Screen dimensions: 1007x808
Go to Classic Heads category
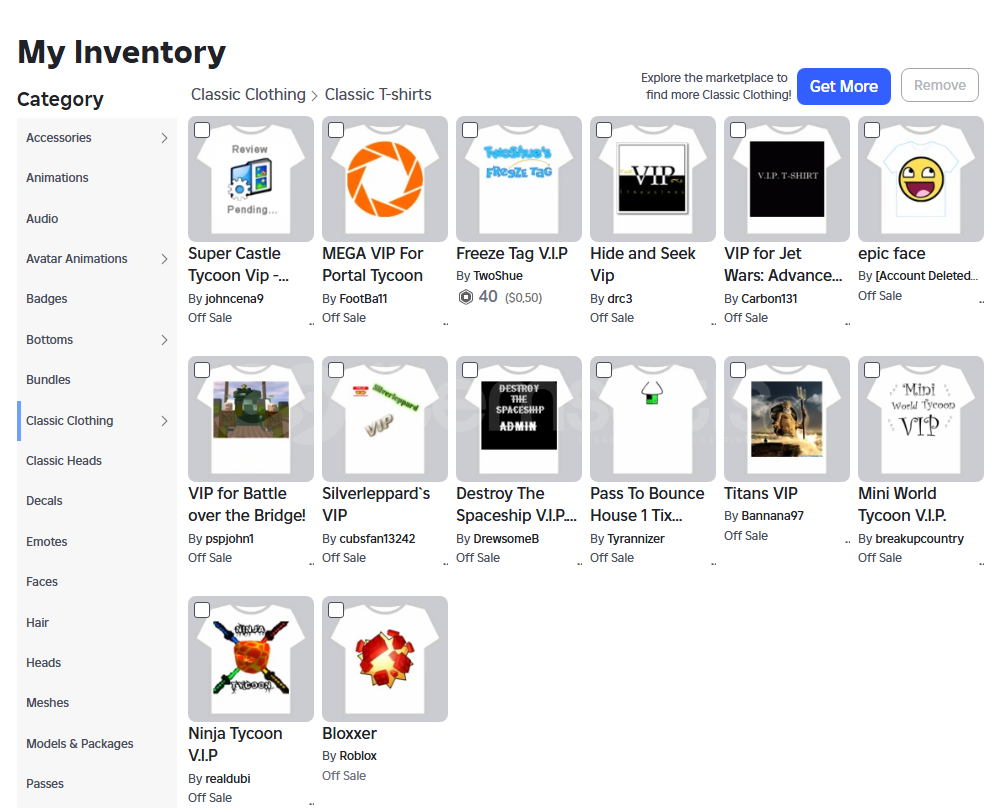[x=97, y=461]
